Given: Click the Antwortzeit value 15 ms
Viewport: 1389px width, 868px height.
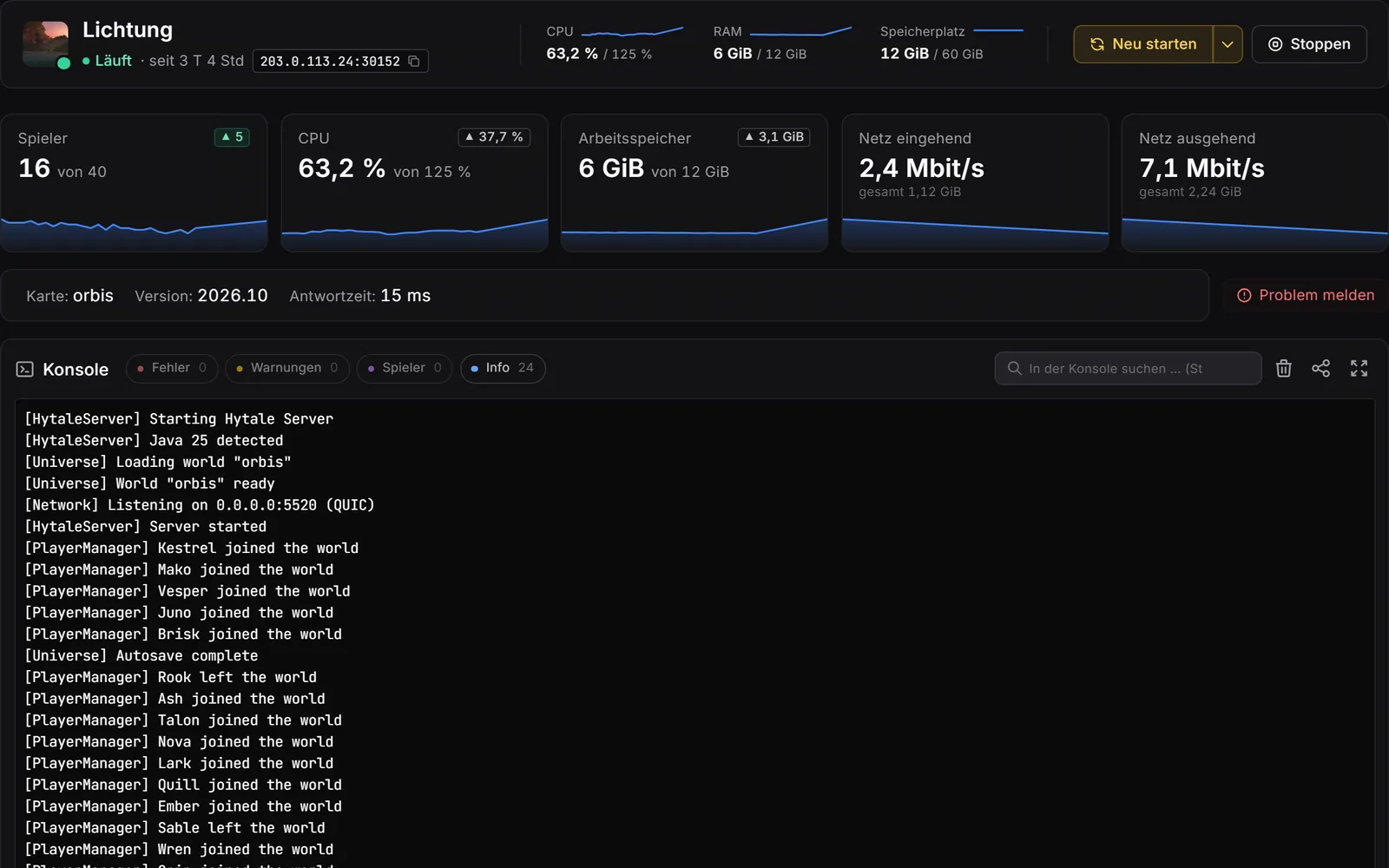Looking at the screenshot, I should [x=405, y=296].
